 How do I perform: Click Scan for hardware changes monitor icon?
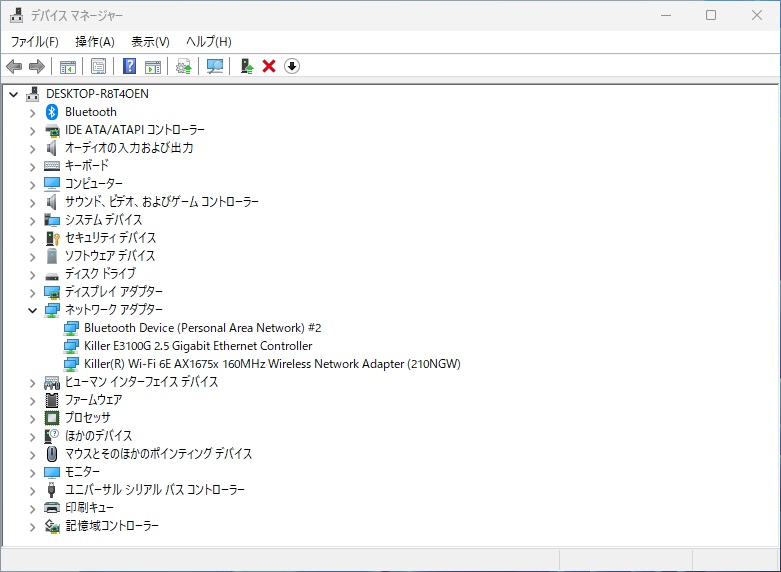point(214,66)
